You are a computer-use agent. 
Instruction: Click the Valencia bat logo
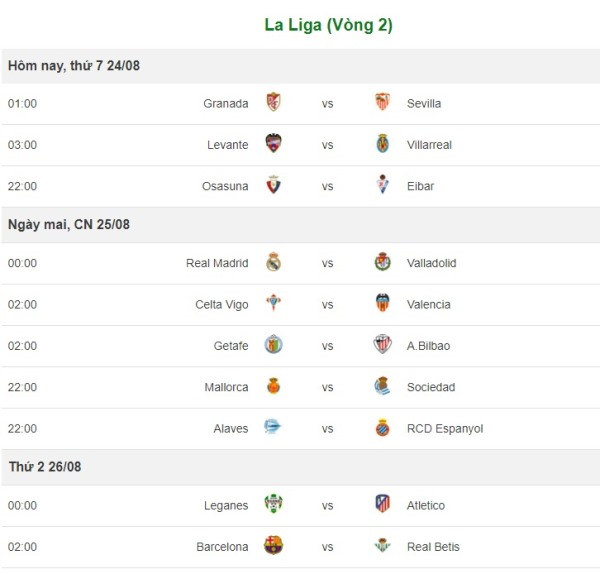click(x=382, y=304)
